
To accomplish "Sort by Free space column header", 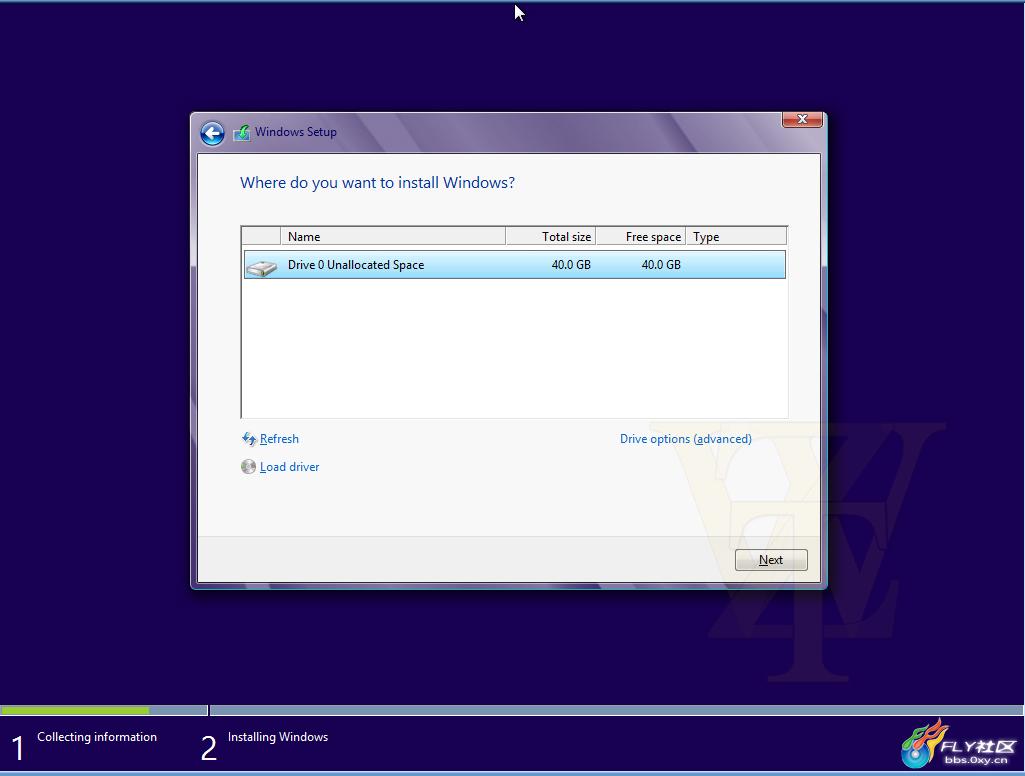I will [x=641, y=236].
